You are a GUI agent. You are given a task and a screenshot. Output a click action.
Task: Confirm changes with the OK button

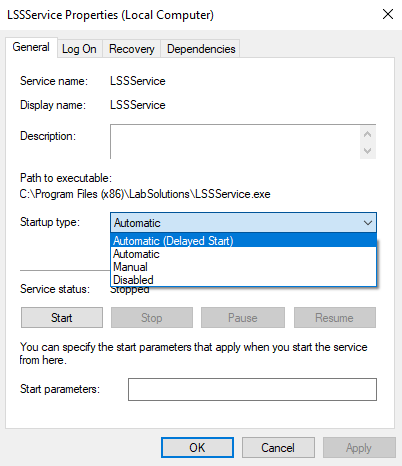[x=197, y=448]
